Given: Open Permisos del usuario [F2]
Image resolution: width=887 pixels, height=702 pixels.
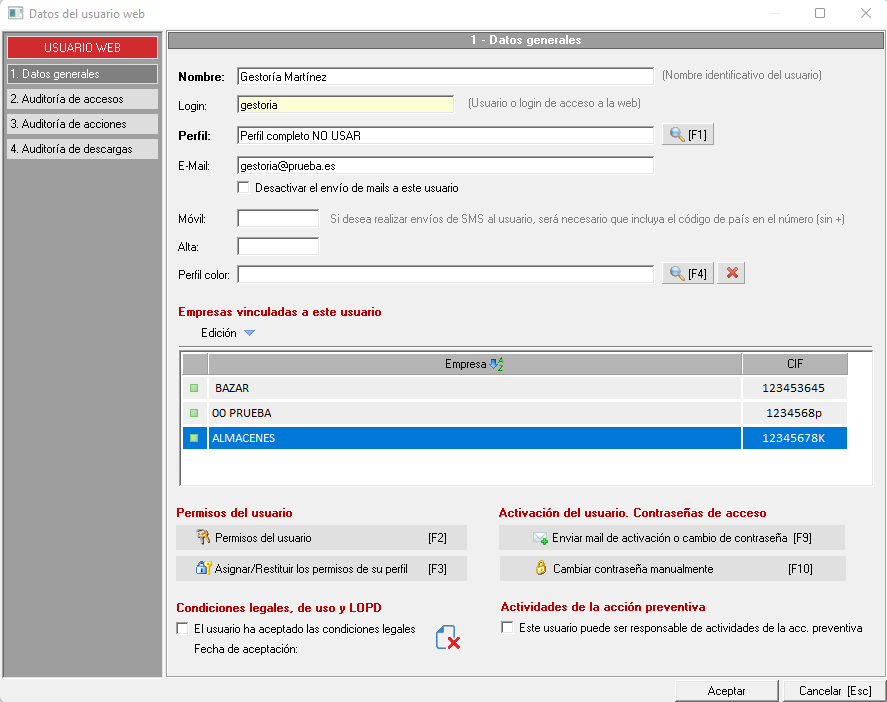Looking at the screenshot, I should [321, 538].
